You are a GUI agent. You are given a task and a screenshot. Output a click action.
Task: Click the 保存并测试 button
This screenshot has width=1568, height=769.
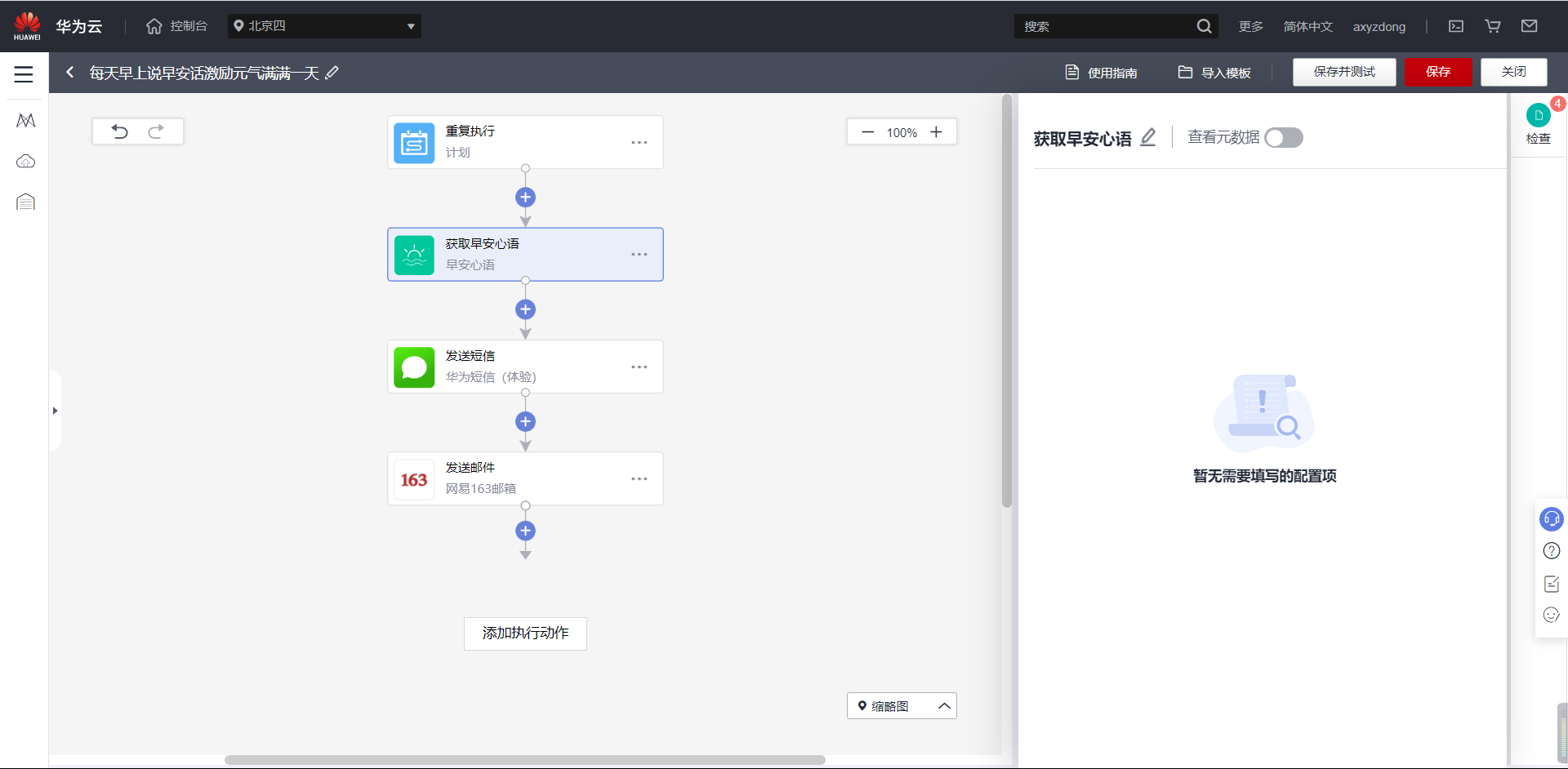1344,72
